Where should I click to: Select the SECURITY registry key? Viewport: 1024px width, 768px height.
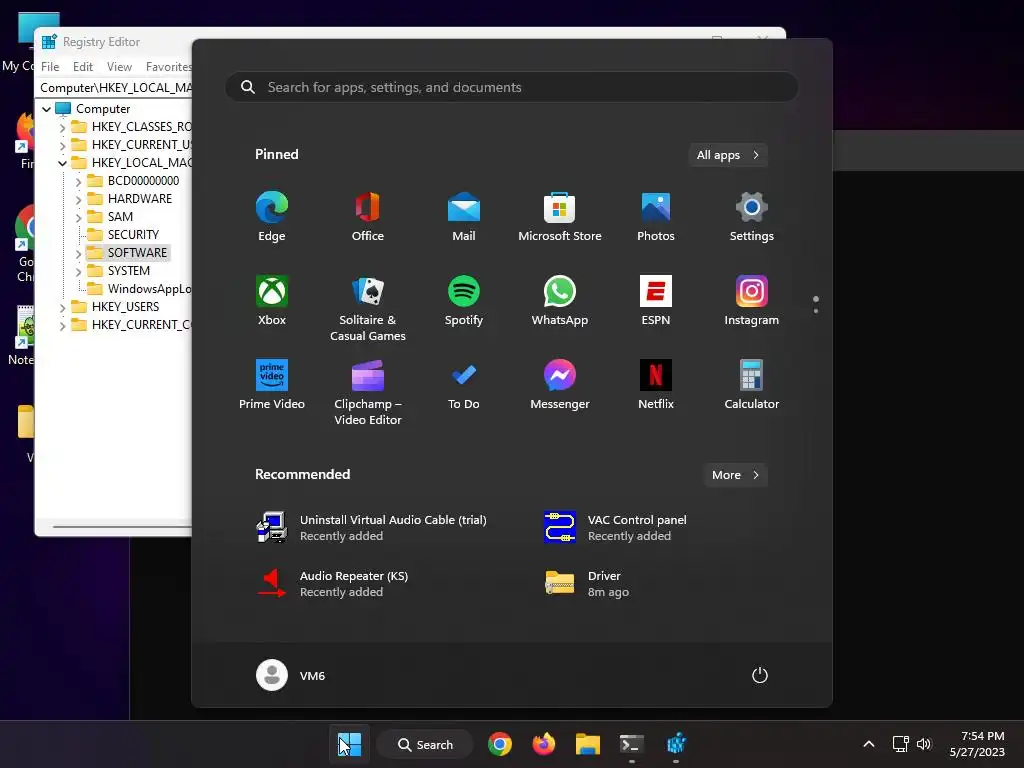(x=133, y=234)
